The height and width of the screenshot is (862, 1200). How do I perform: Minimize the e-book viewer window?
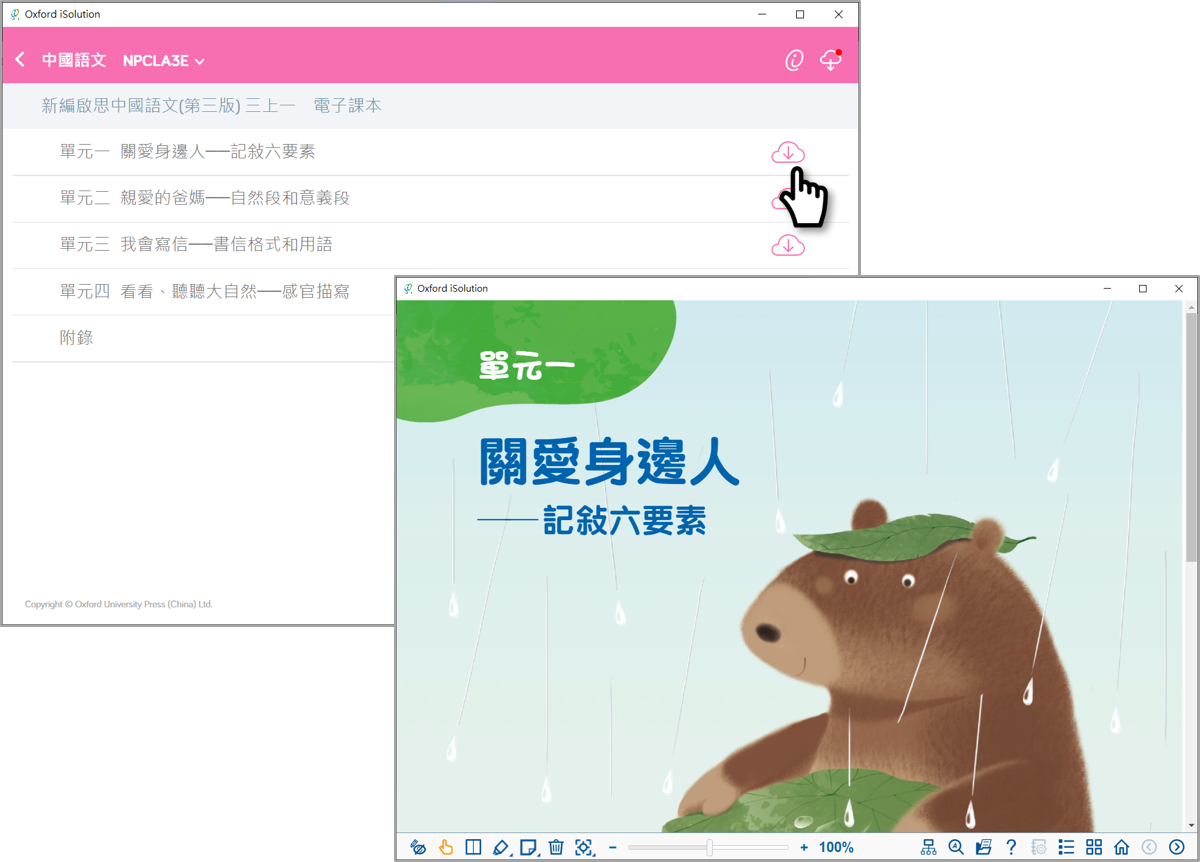[1107, 289]
